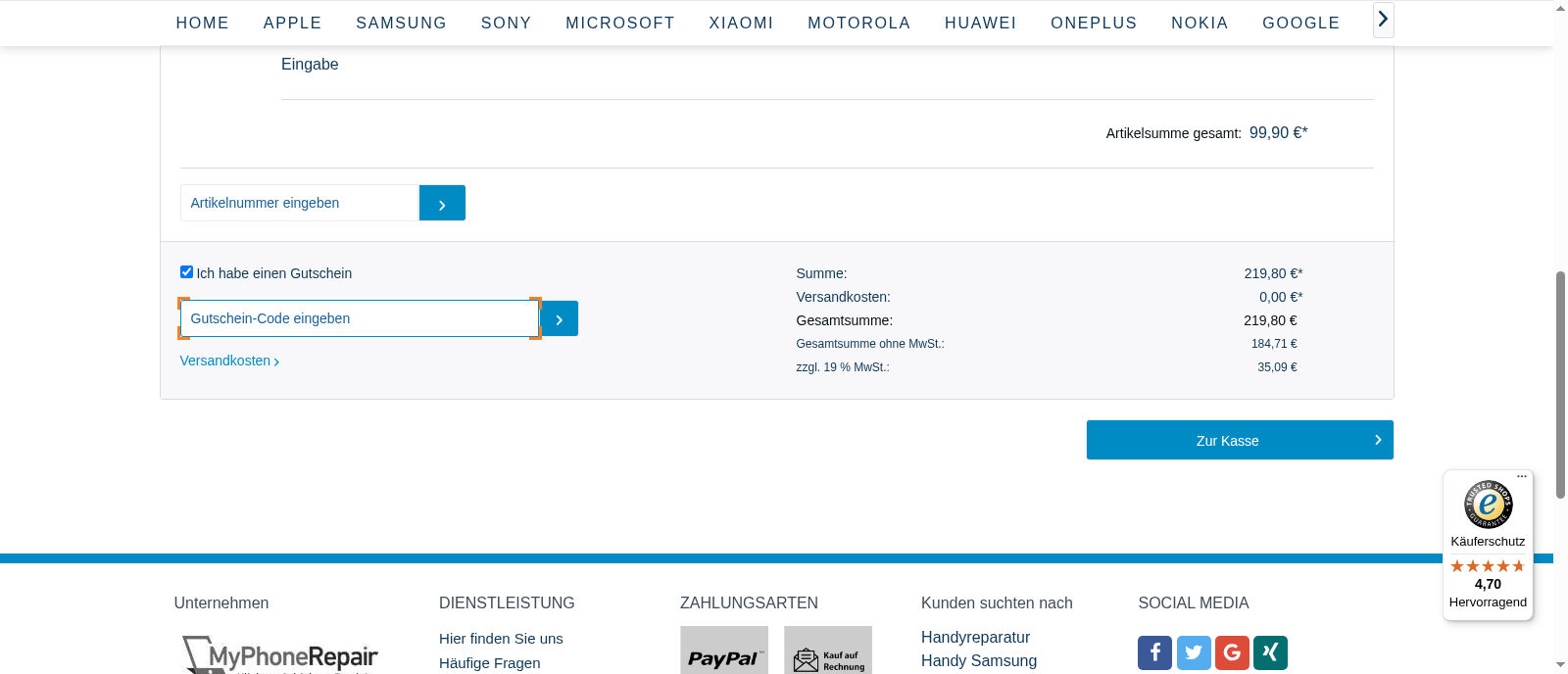Open the MOTOROLA menu item
Image resolution: width=1568 pixels, height=674 pixels.
pos(859,23)
